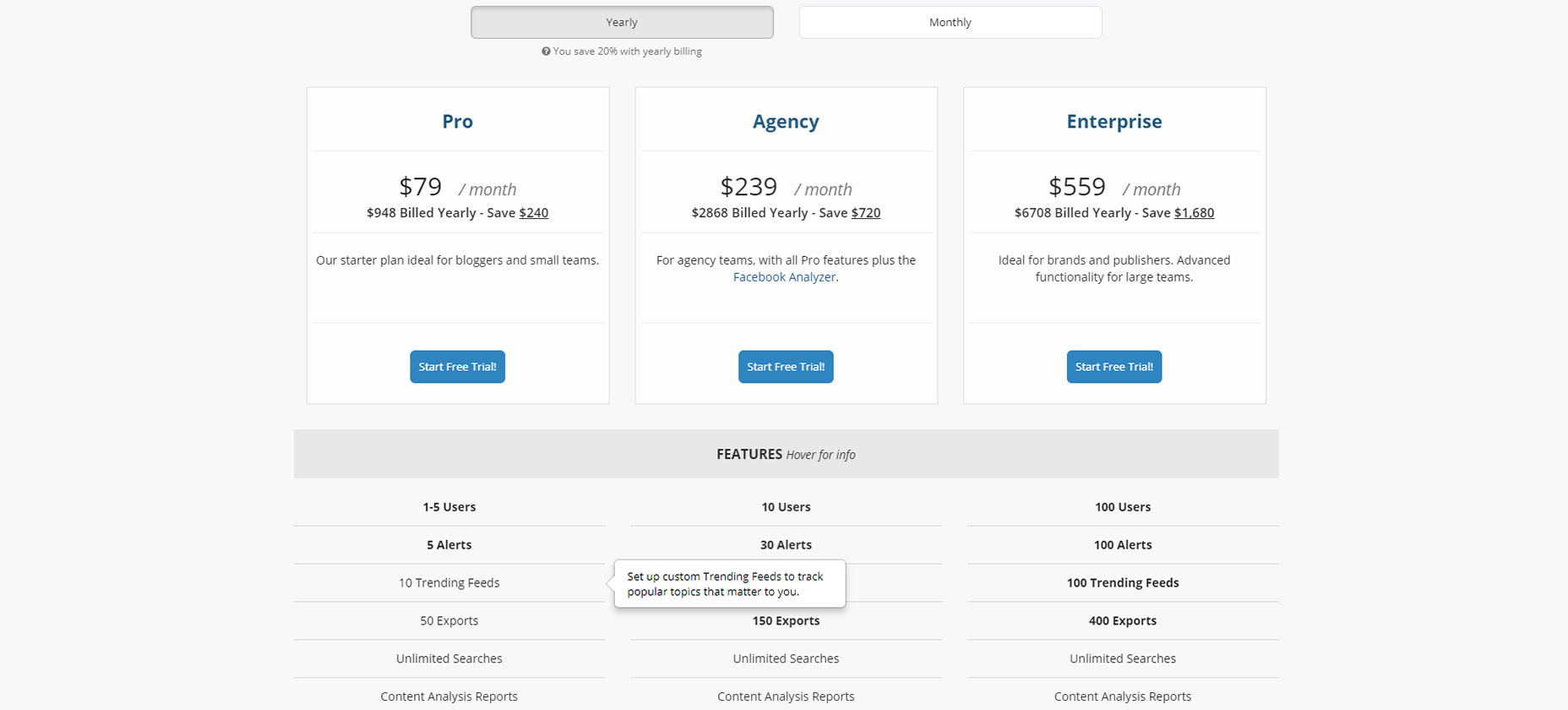Select the Yearly billing option
Viewport: 1568px width, 710px height.
[622, 23]
